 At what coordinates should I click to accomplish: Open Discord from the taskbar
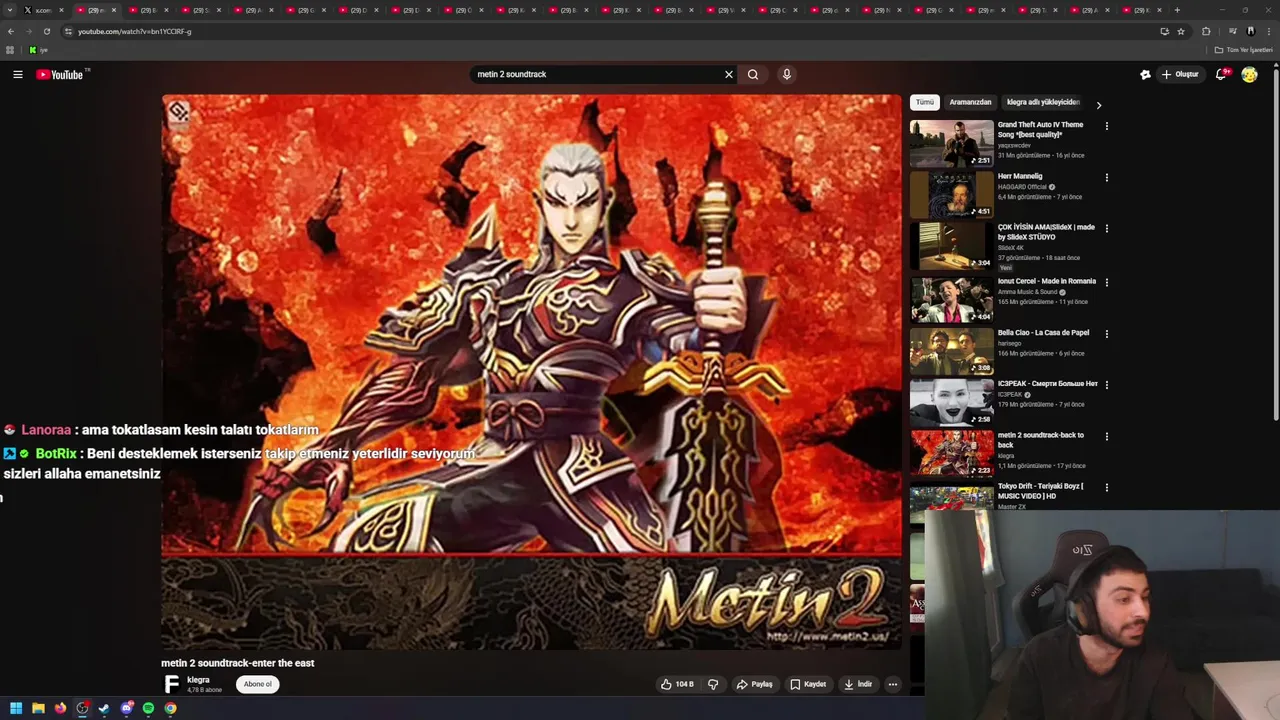[126, 708]
